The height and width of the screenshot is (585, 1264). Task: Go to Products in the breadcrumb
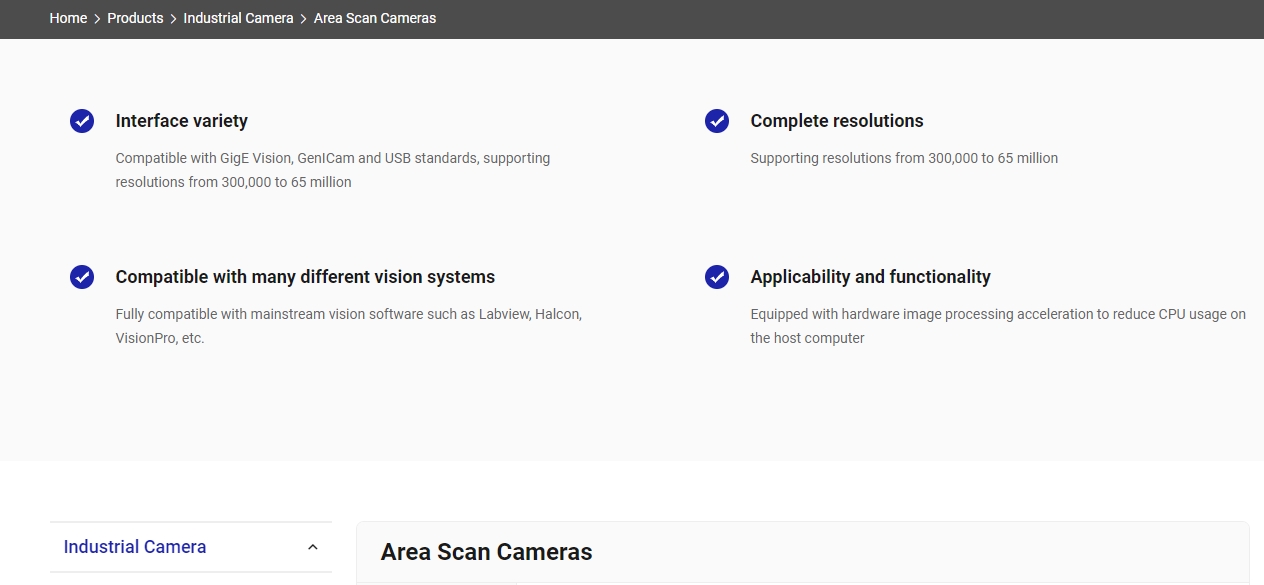(135, 18)
